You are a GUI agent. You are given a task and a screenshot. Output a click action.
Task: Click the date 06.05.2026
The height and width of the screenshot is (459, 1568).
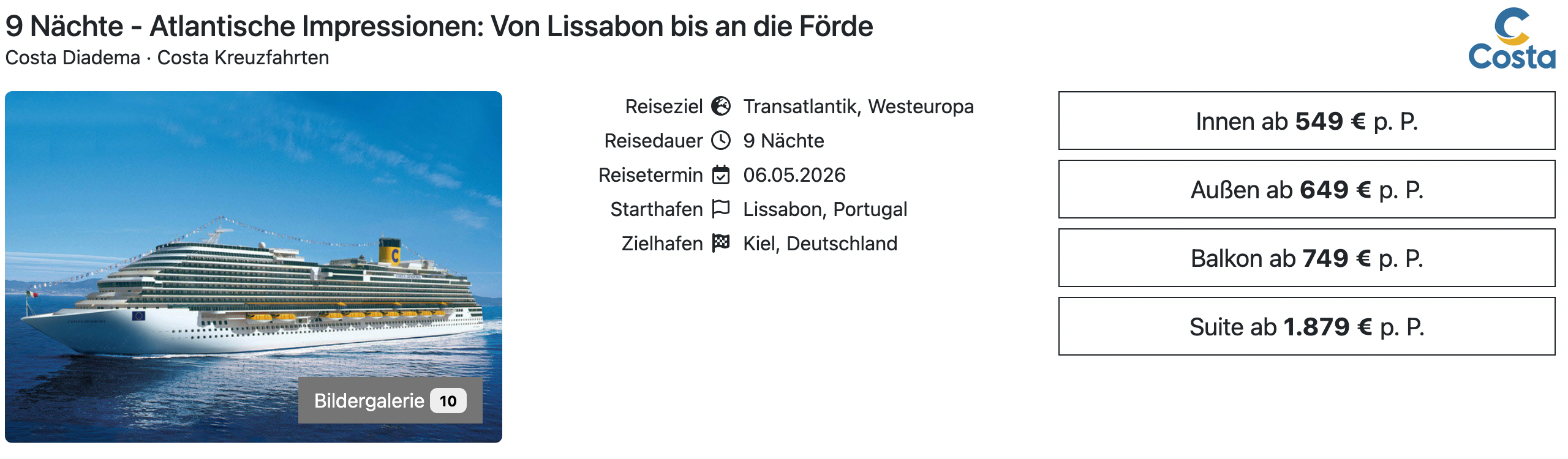tap(794, 174)
